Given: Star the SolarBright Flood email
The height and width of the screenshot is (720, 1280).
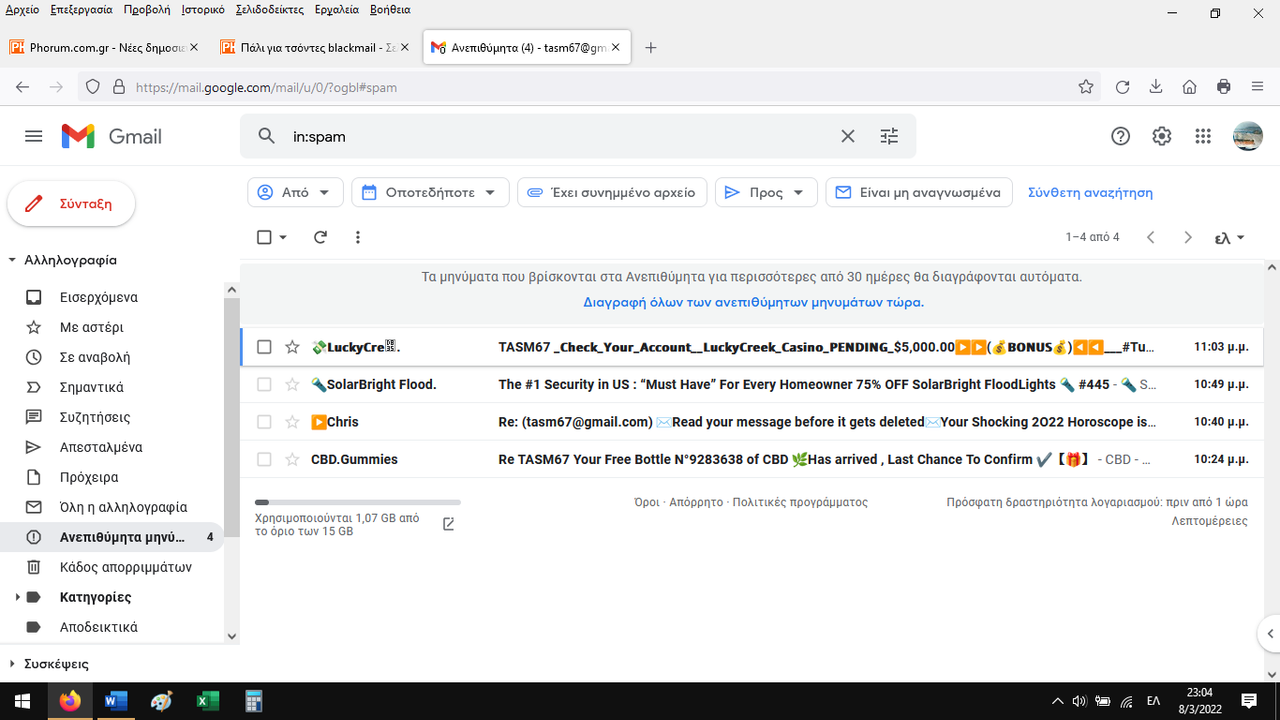Looking at the screenshot, I should (x=292, y=384).
